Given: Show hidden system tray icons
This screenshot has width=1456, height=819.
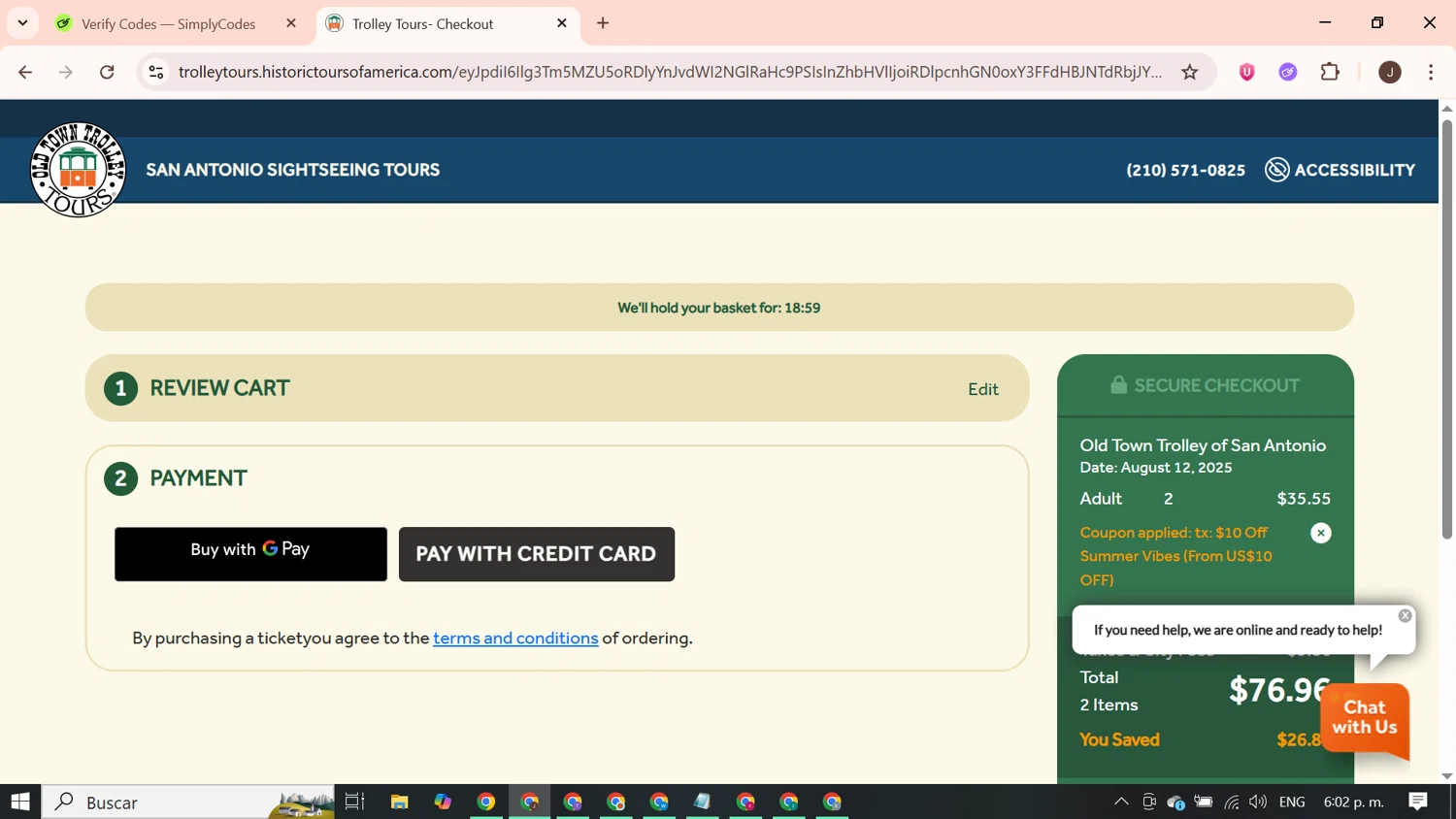Looking at the screenshot, I should [x=1121, y=802].
